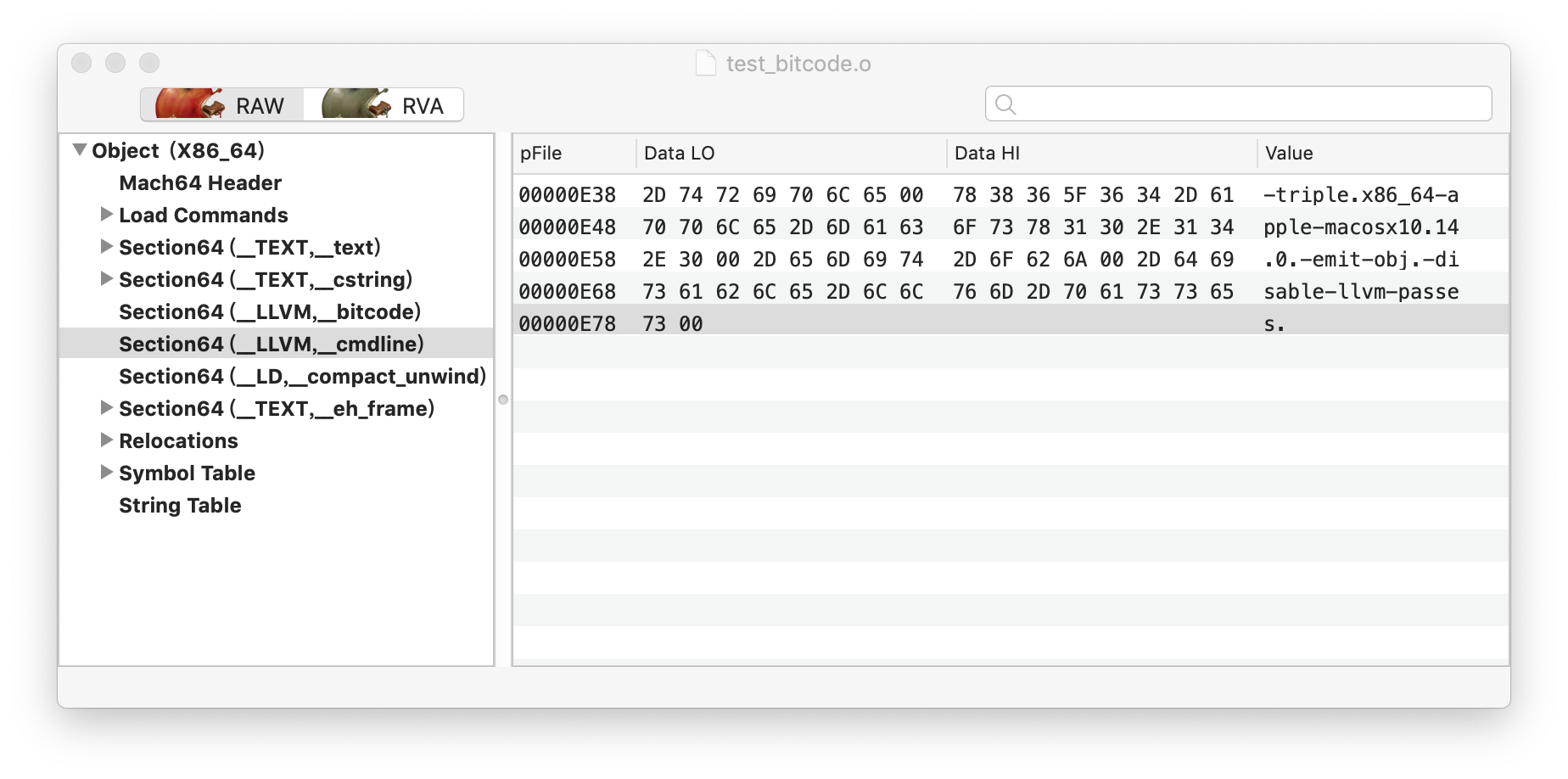Select Section64 (__LLVM,__bitcode)
Screen dimensions: 1568x779
(270, 311)
